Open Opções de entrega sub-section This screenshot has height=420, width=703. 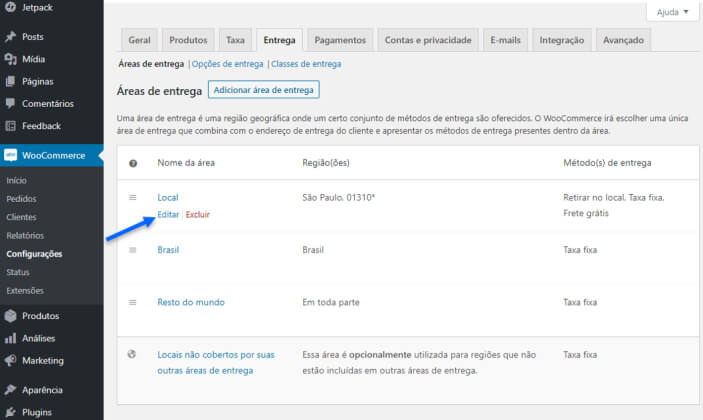pyautogui.click(x=227, y=64)
